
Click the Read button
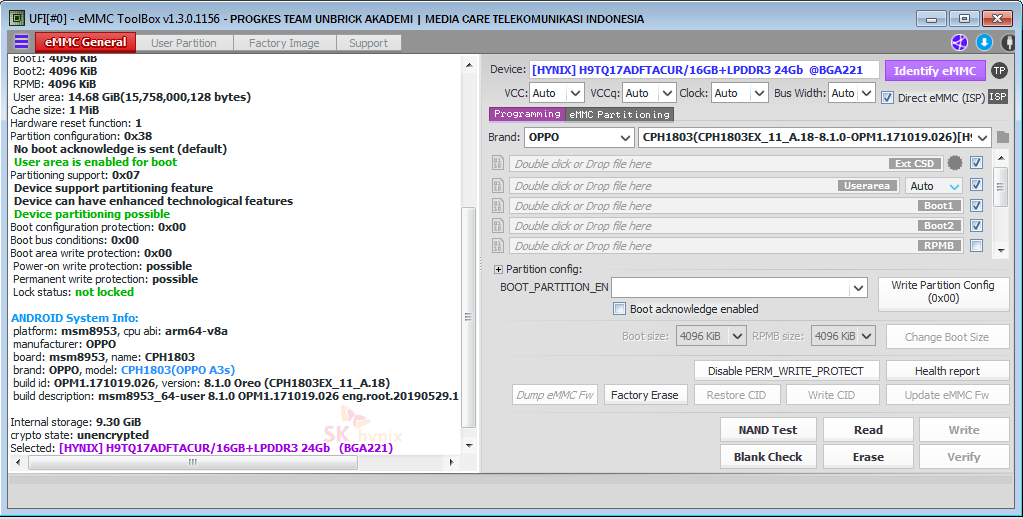coord(868,430)
